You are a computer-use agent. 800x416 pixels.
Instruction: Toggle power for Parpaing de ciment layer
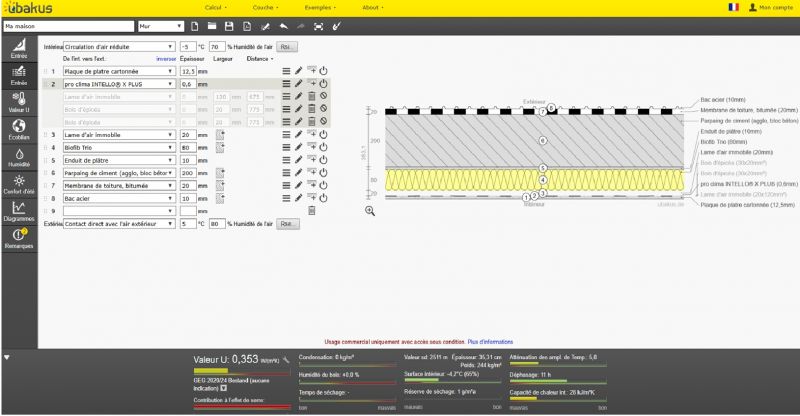coord(323,173)
